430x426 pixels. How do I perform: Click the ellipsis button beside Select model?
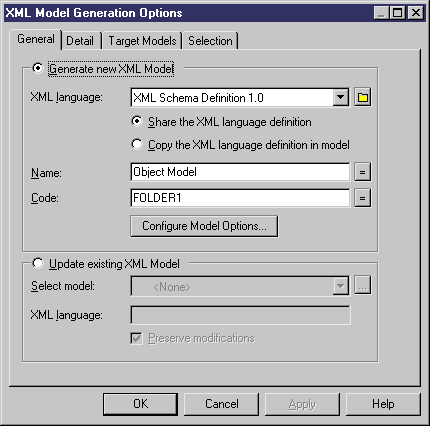tap(362, 285)
